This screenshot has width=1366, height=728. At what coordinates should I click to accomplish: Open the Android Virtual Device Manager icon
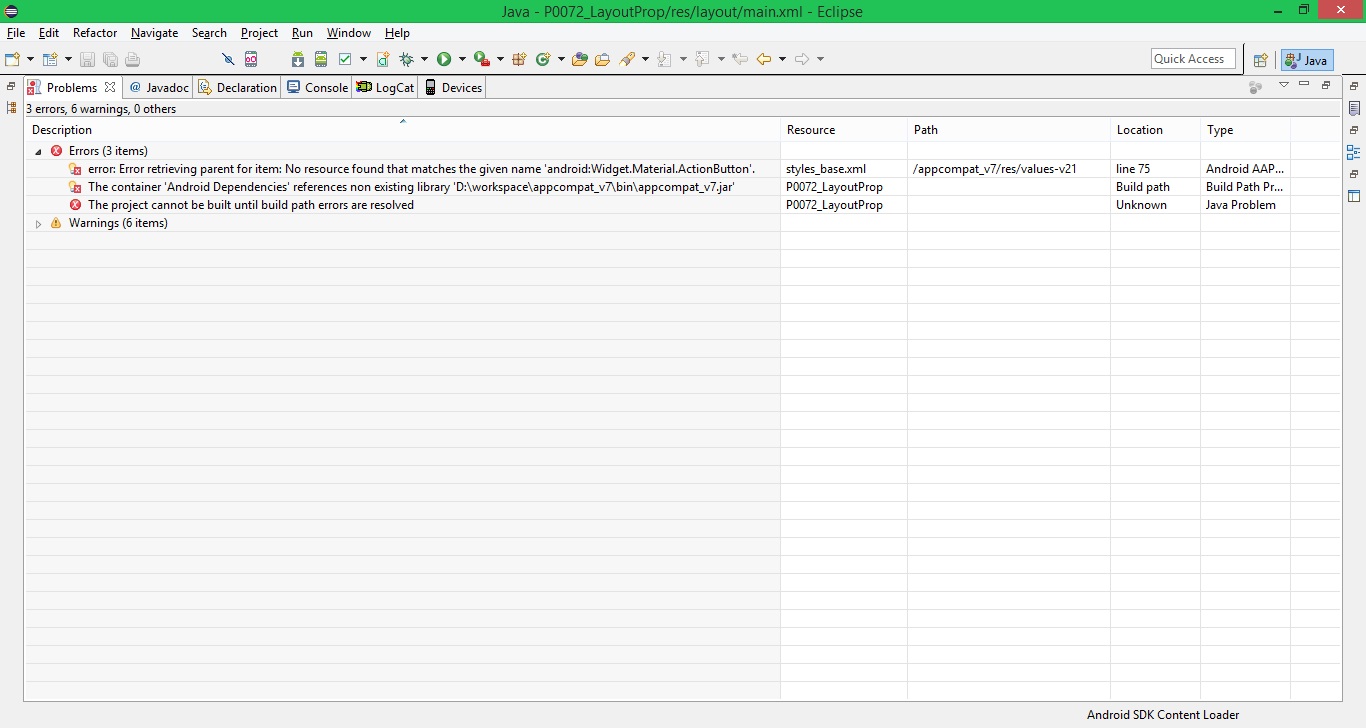coord(321,59)
